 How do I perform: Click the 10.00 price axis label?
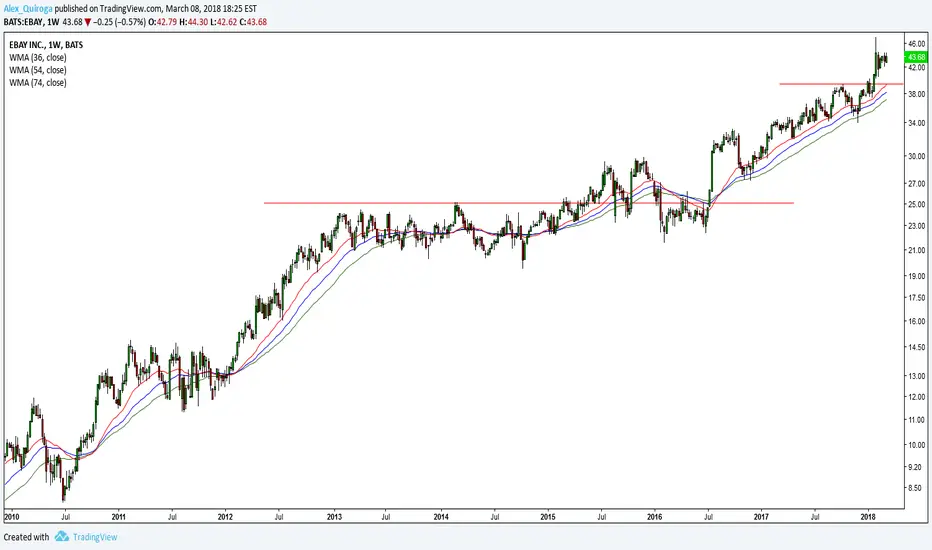tap(917, 445)
